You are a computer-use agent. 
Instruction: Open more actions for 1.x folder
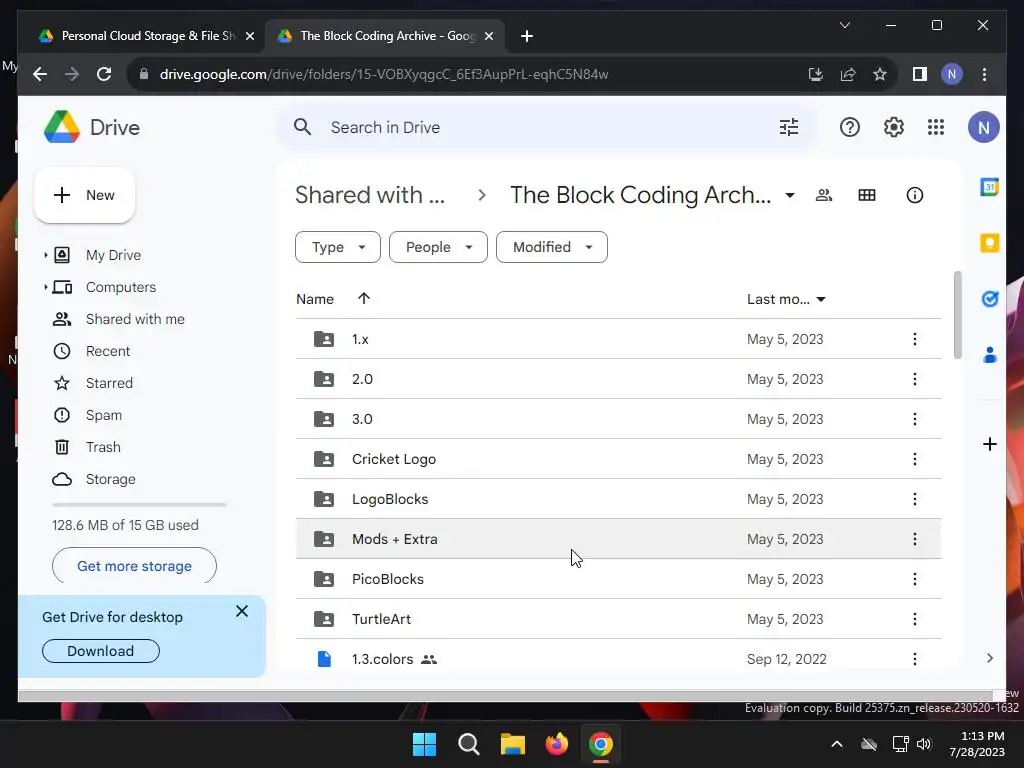[x=914, y=339]
